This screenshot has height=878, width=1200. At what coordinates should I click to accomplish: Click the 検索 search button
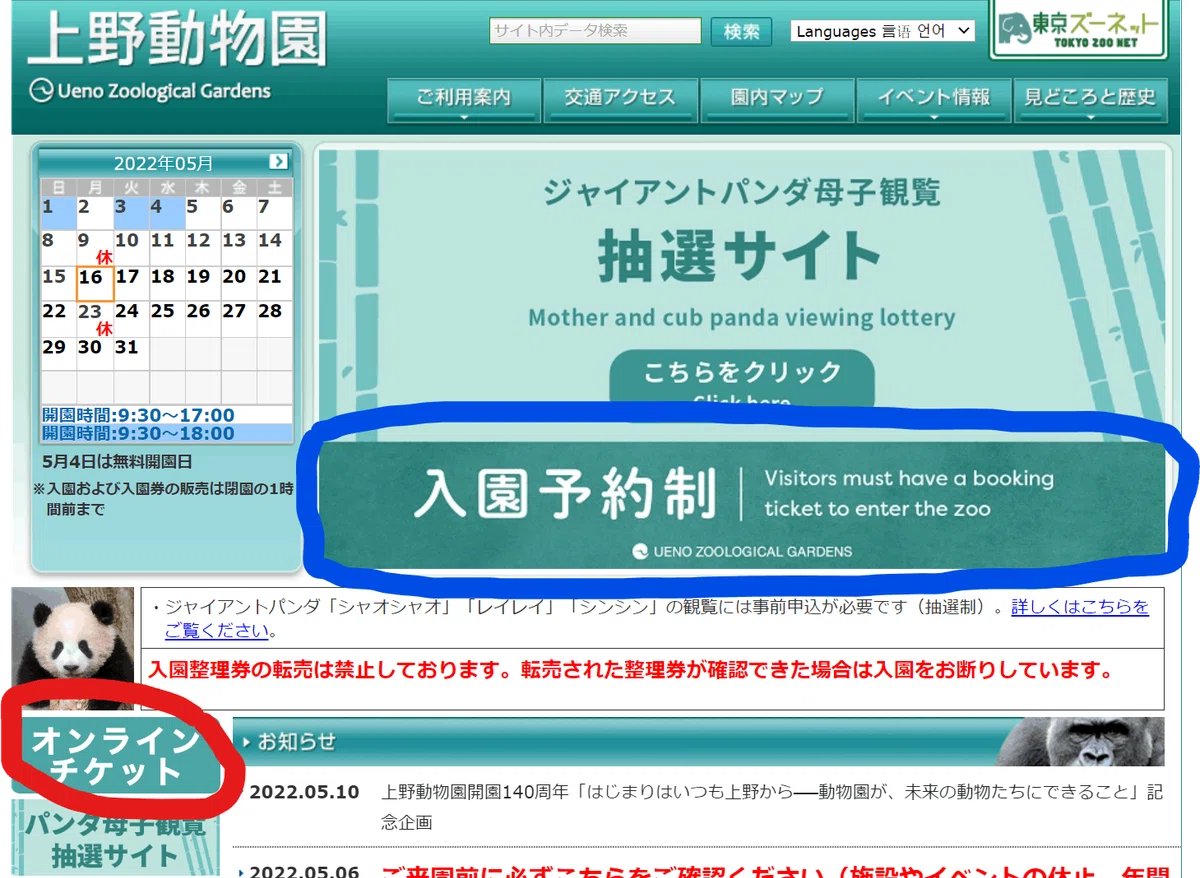(742, 32)
